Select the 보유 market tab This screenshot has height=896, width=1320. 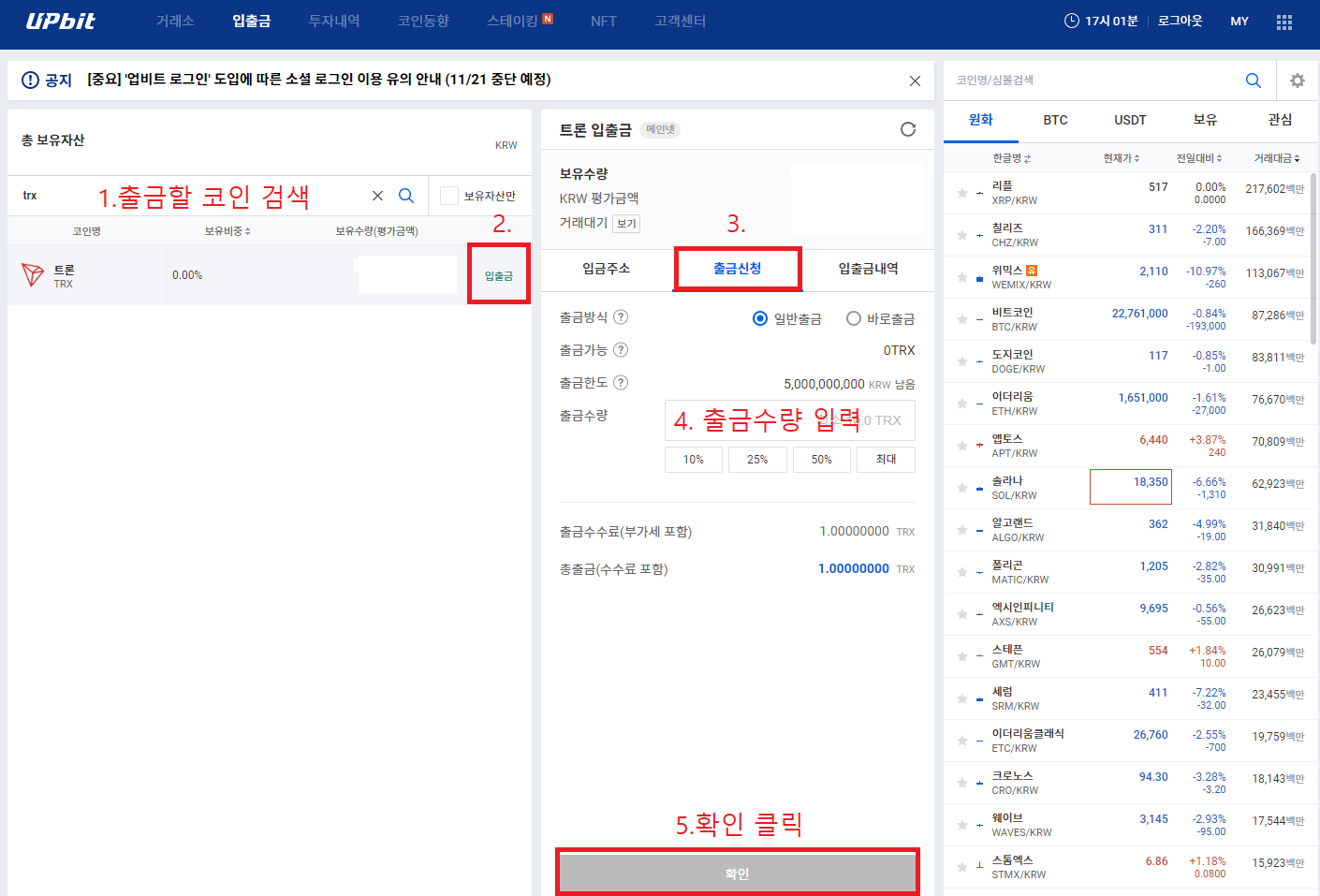coord(1206,120)
